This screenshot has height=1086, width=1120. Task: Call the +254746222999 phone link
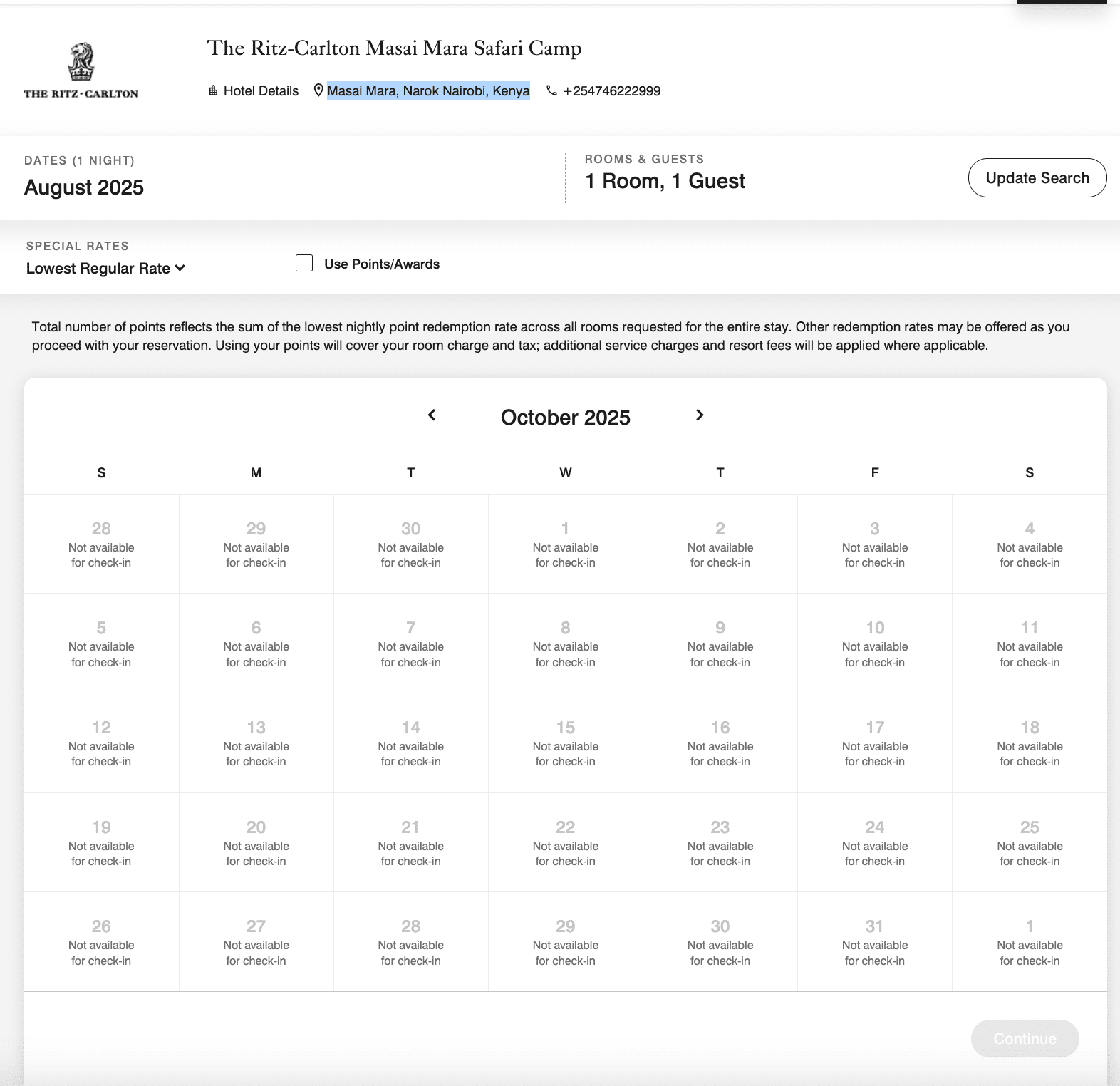coord(611,90)
